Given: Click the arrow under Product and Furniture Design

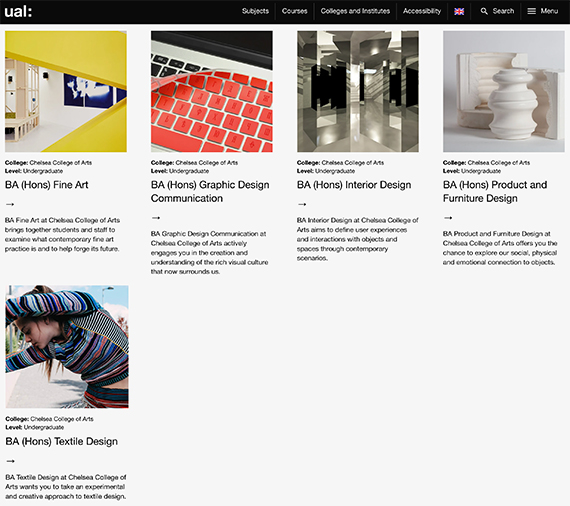Looking at the screenshot, I should click(448, 218).
